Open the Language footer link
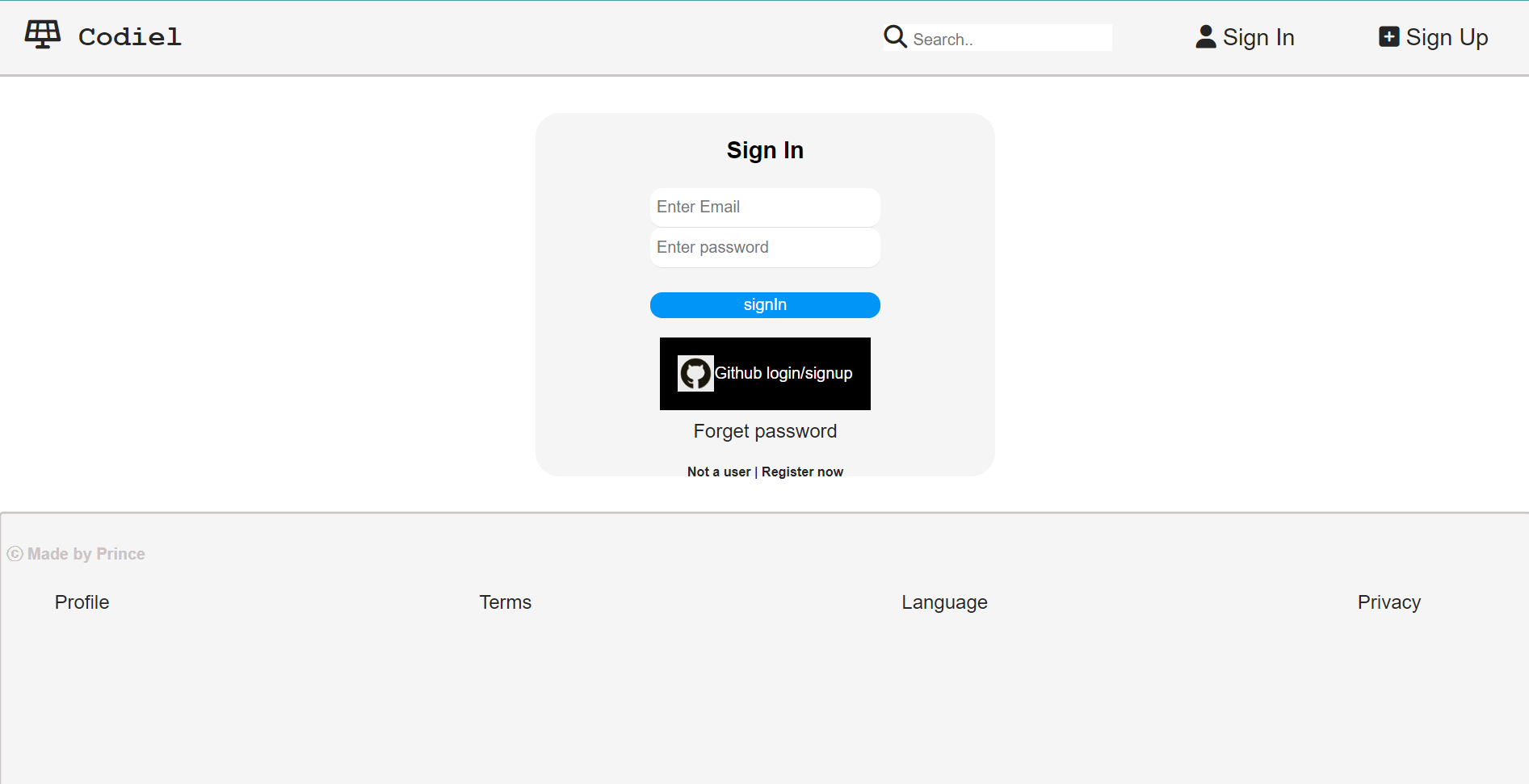 click(944, 602)
